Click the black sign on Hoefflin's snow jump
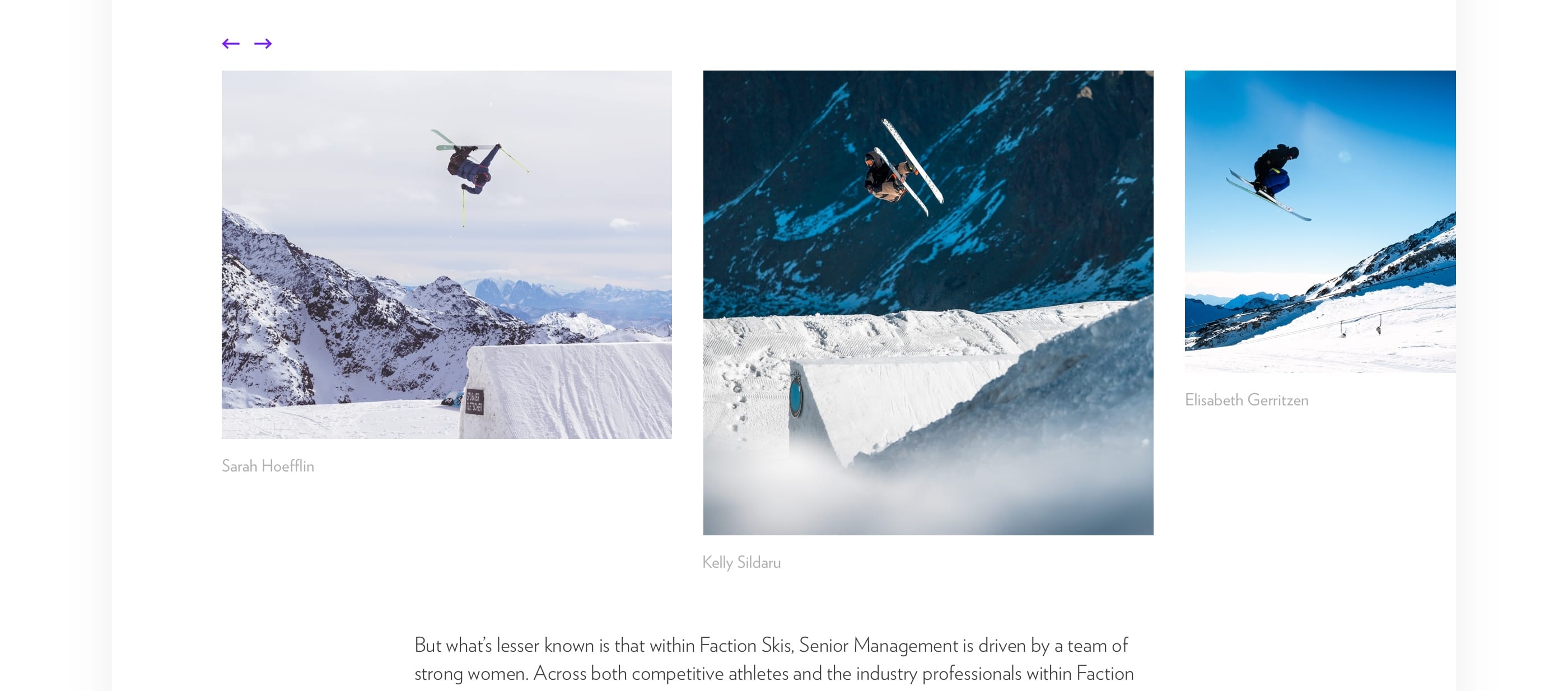Image resolution: width=1568 pixels, height=691 pixels. 474,402
